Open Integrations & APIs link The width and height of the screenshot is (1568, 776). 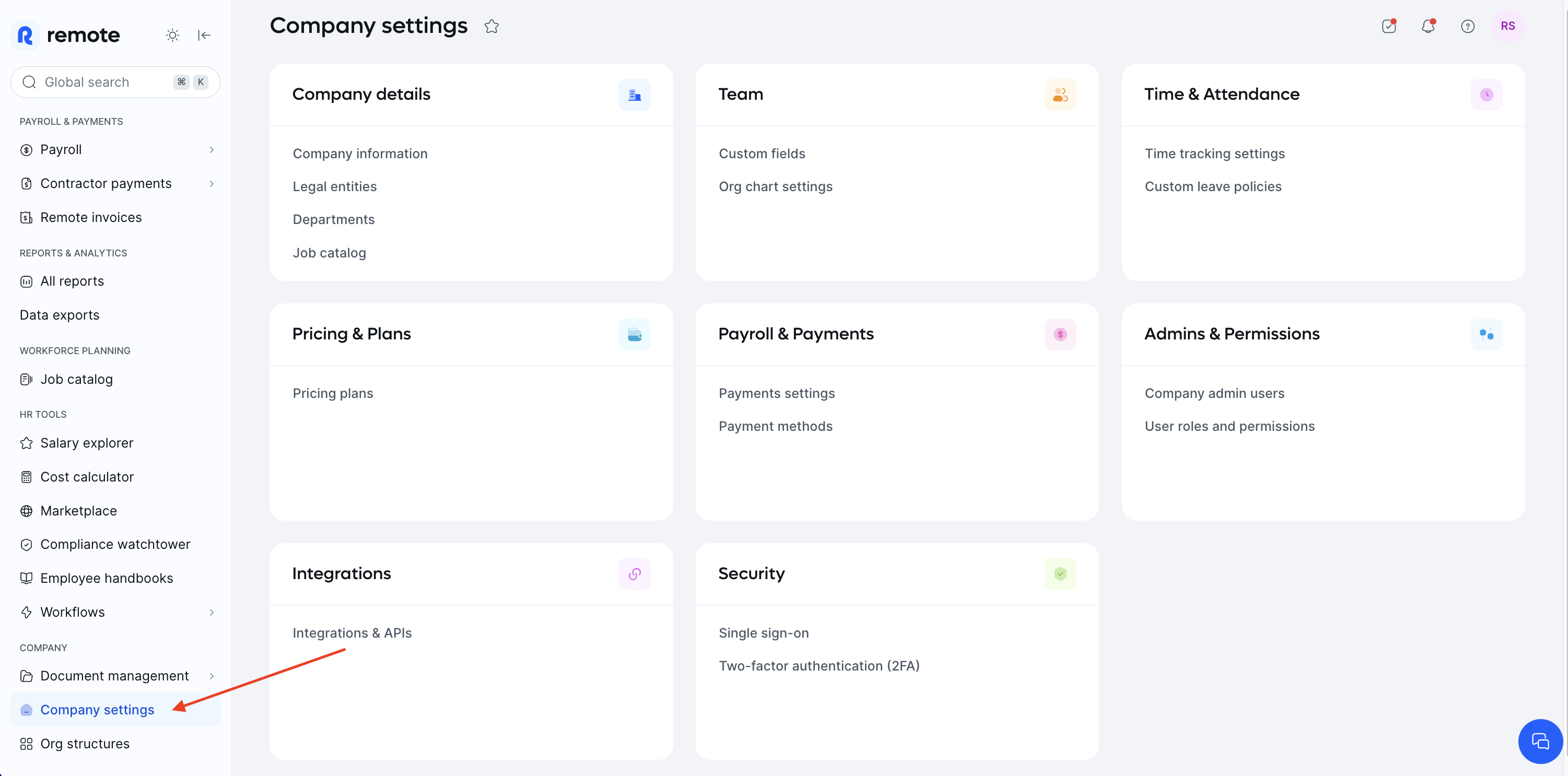coord(352,633)
